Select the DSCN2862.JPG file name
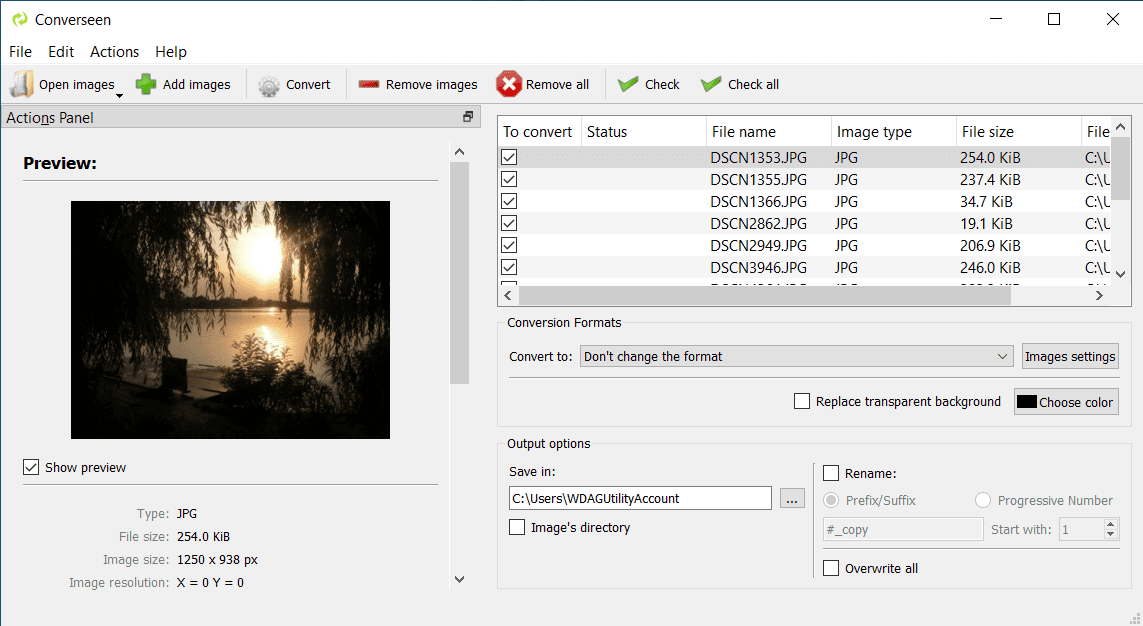 tap(758, 223)
